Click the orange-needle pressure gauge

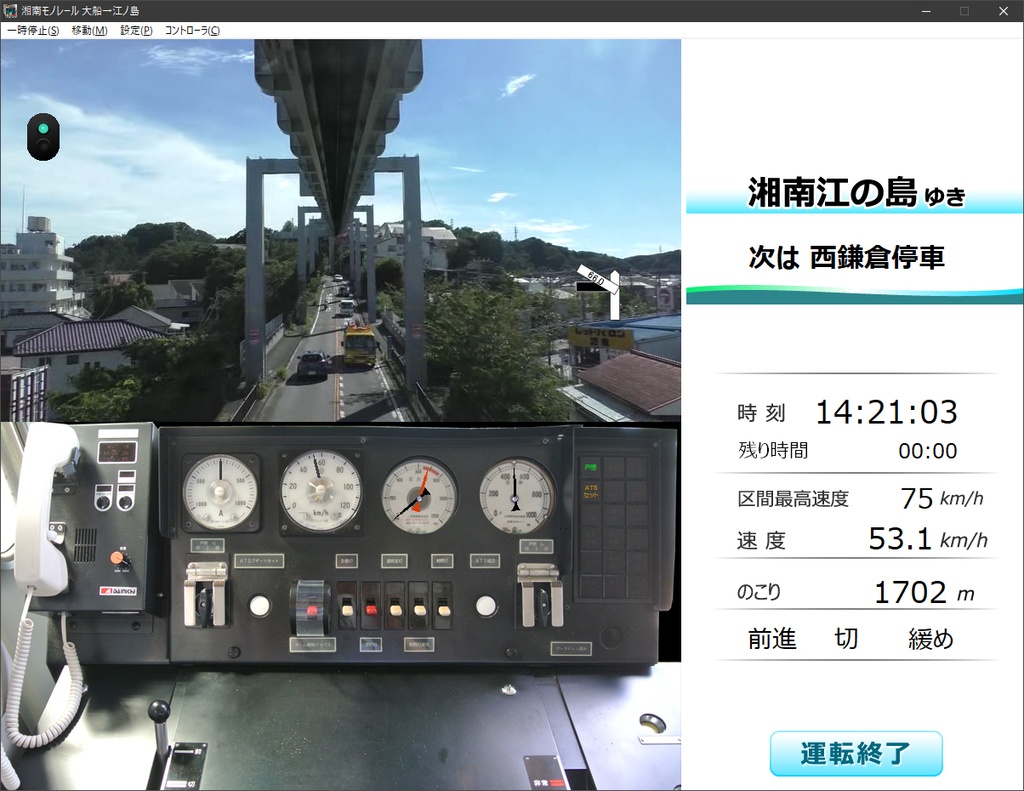pos(420,495)
